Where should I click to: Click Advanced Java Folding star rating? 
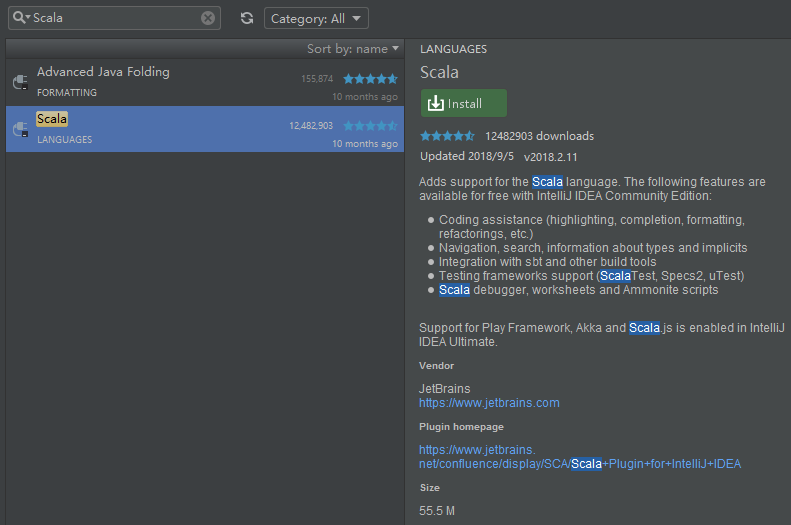[x=370, y=79]
